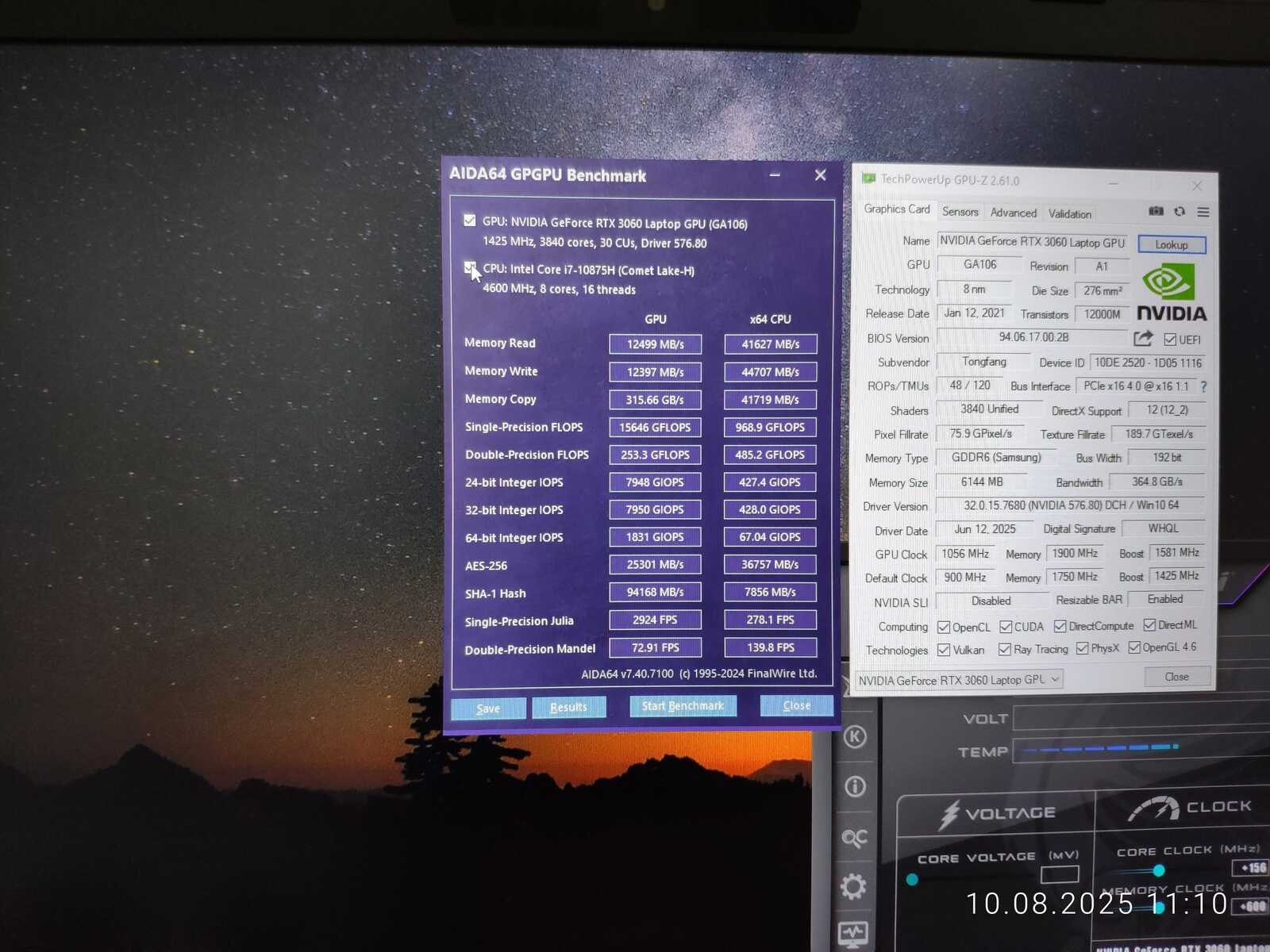Click the GPU Memory Read value 12499 MB/s
This screenshot has height=952, width=1270.
(656, 344)
